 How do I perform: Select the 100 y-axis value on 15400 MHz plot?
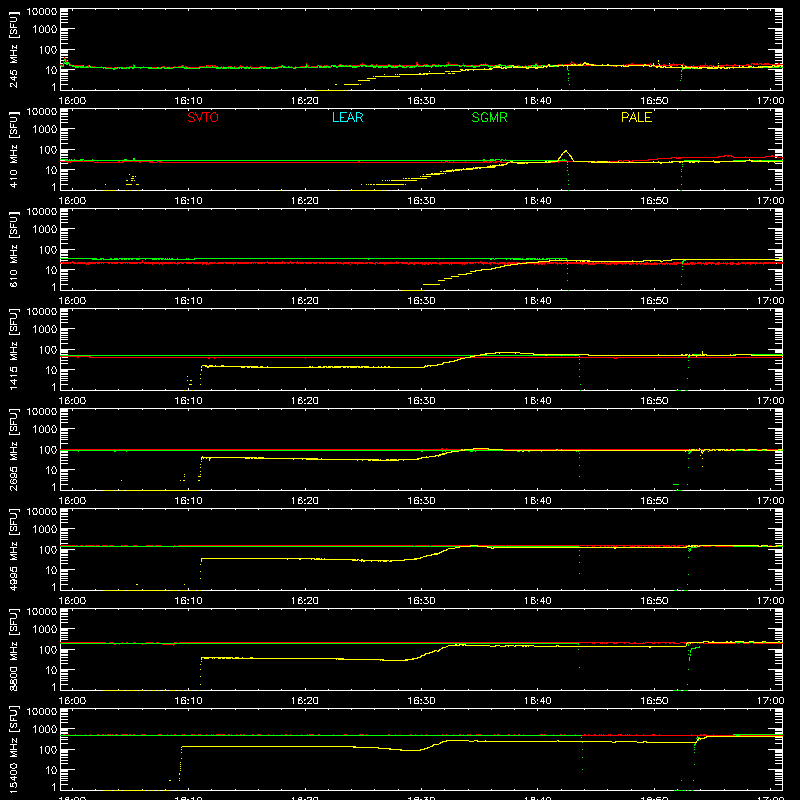pos(48,749)
